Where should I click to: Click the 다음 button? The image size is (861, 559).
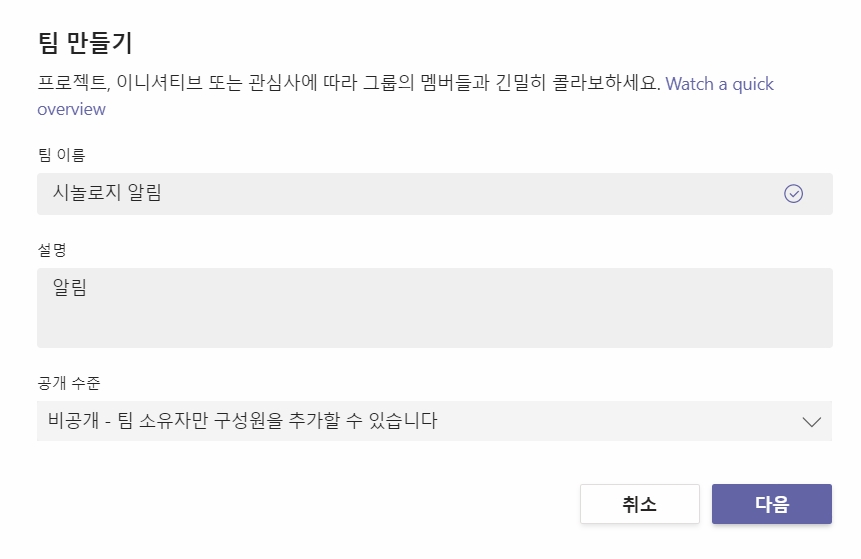[x=771, y=504]
